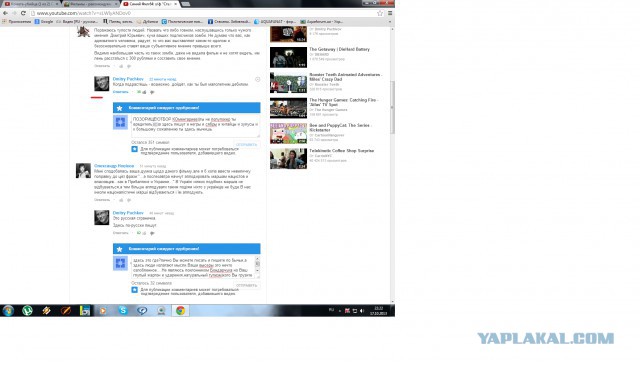Click into the upper reply text box
The image size is (640, 368).
tap(196, 126)
